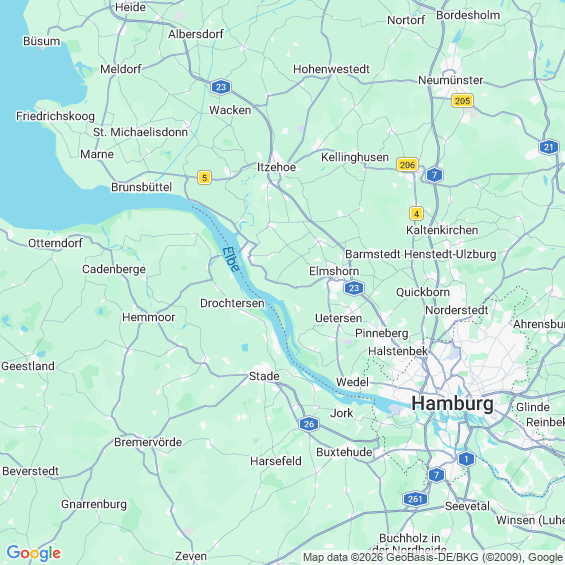The width and height of the screenshot is (565, 565).
Task: Click the A23 highway shield near Elmshorn
Action: (354, 288)
